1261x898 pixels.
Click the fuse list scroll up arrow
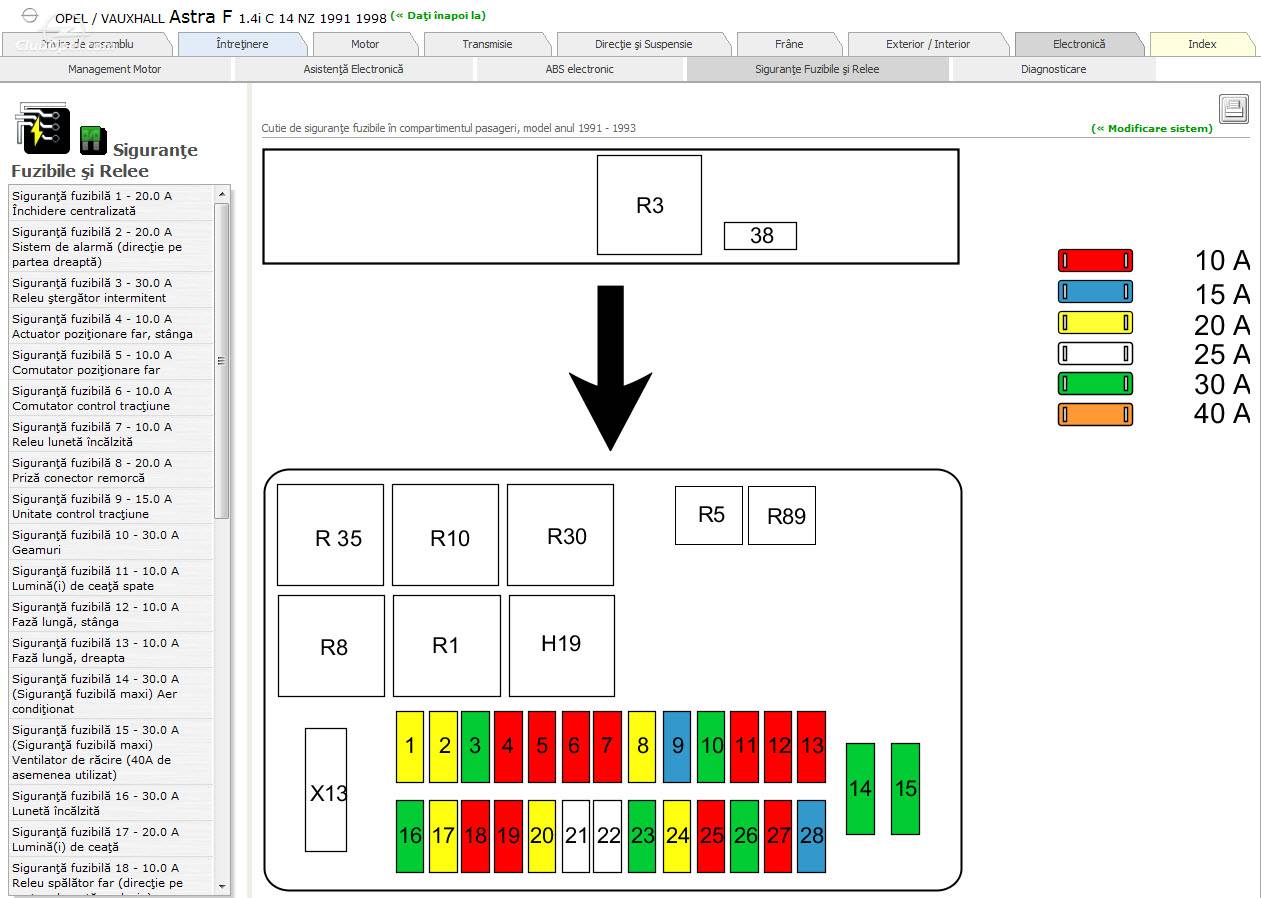[222, 194]
